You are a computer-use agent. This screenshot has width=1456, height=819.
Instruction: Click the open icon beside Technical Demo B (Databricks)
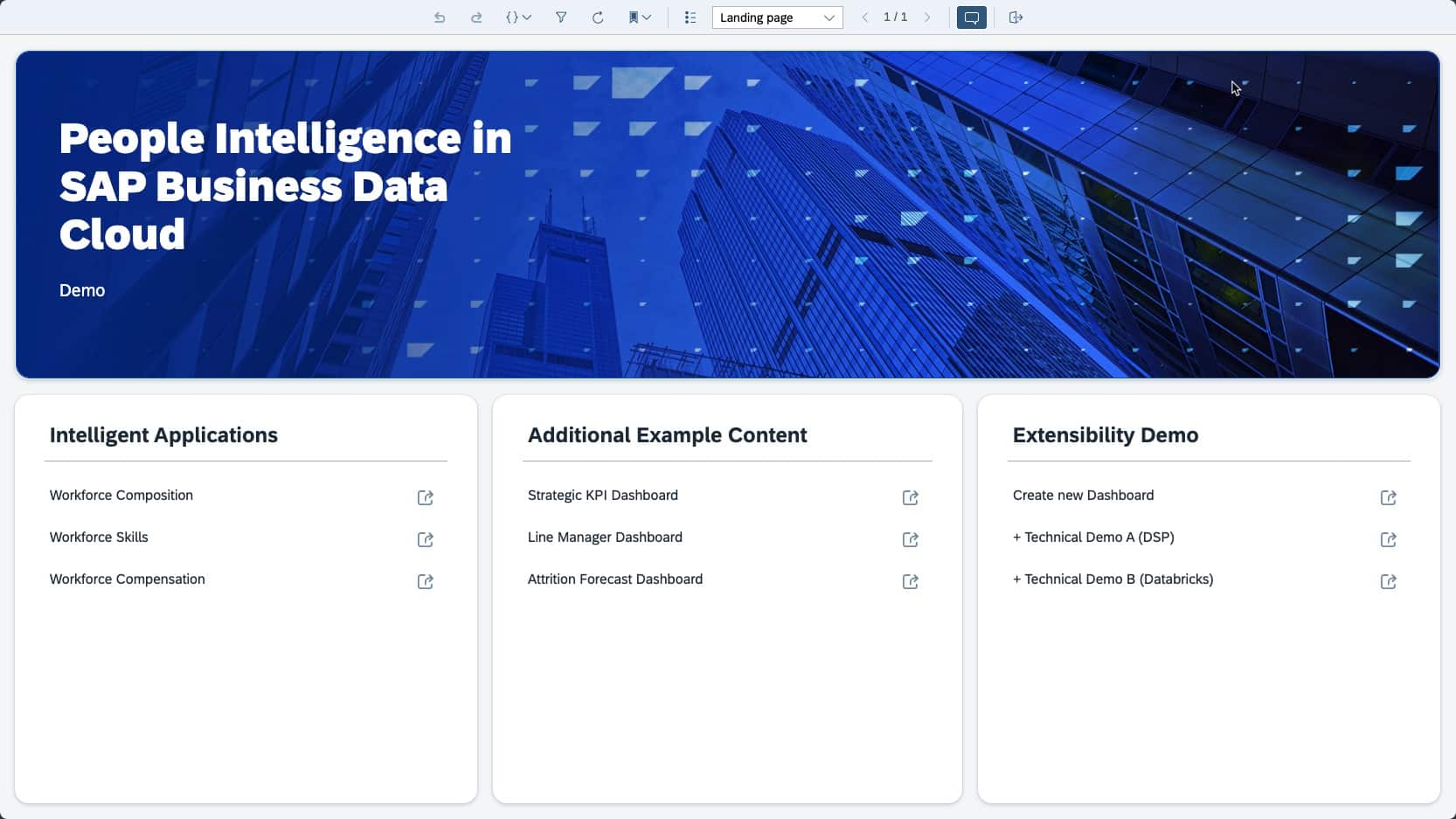[x=1389, y=581]
